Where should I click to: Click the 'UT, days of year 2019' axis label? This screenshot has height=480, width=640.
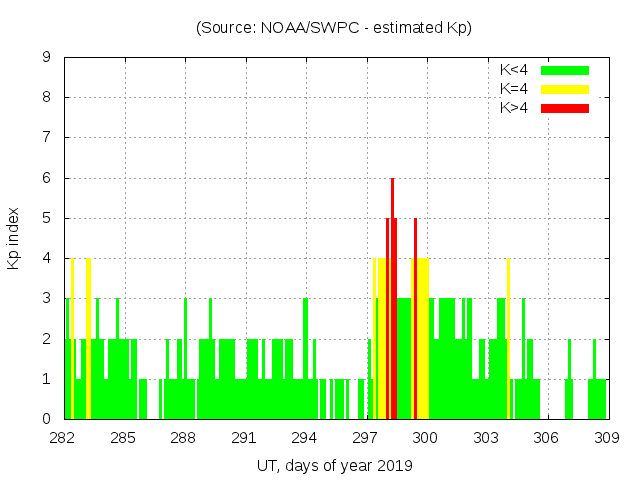click(334, 465)
